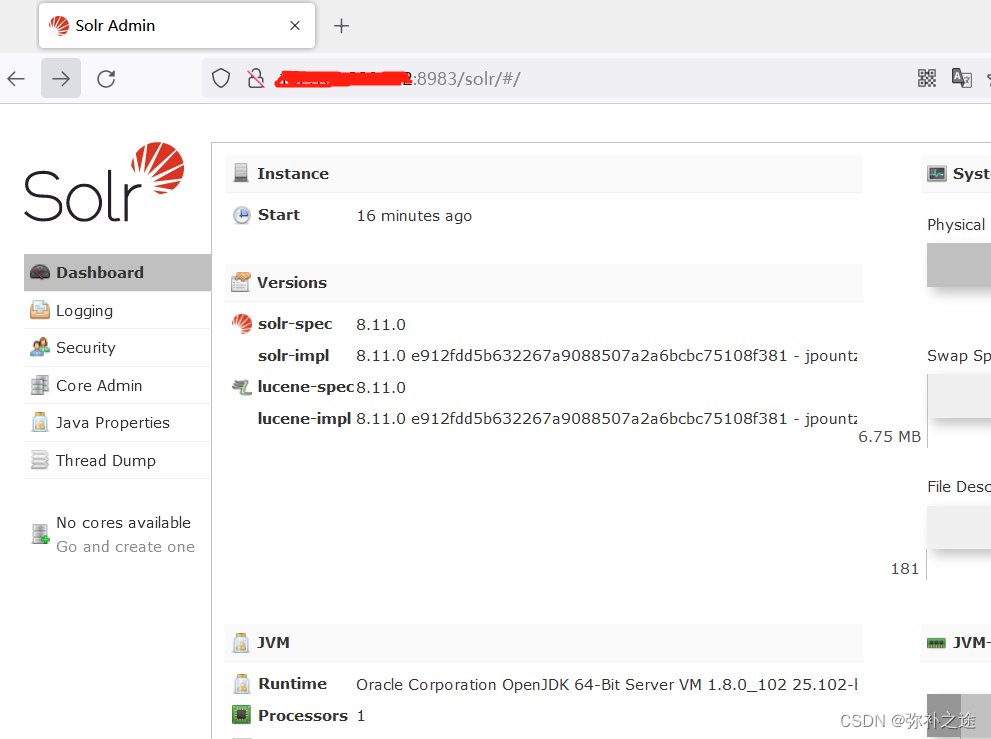Click the Versions section heading
Screen dimensions: 991x739
291,282
